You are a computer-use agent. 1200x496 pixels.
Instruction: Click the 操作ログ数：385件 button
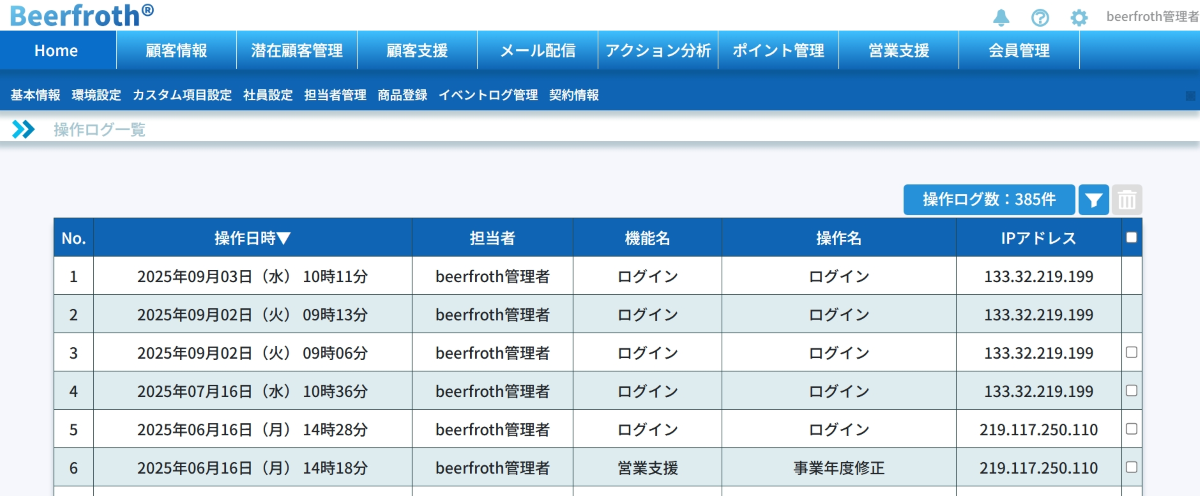[x=989, y=200]
